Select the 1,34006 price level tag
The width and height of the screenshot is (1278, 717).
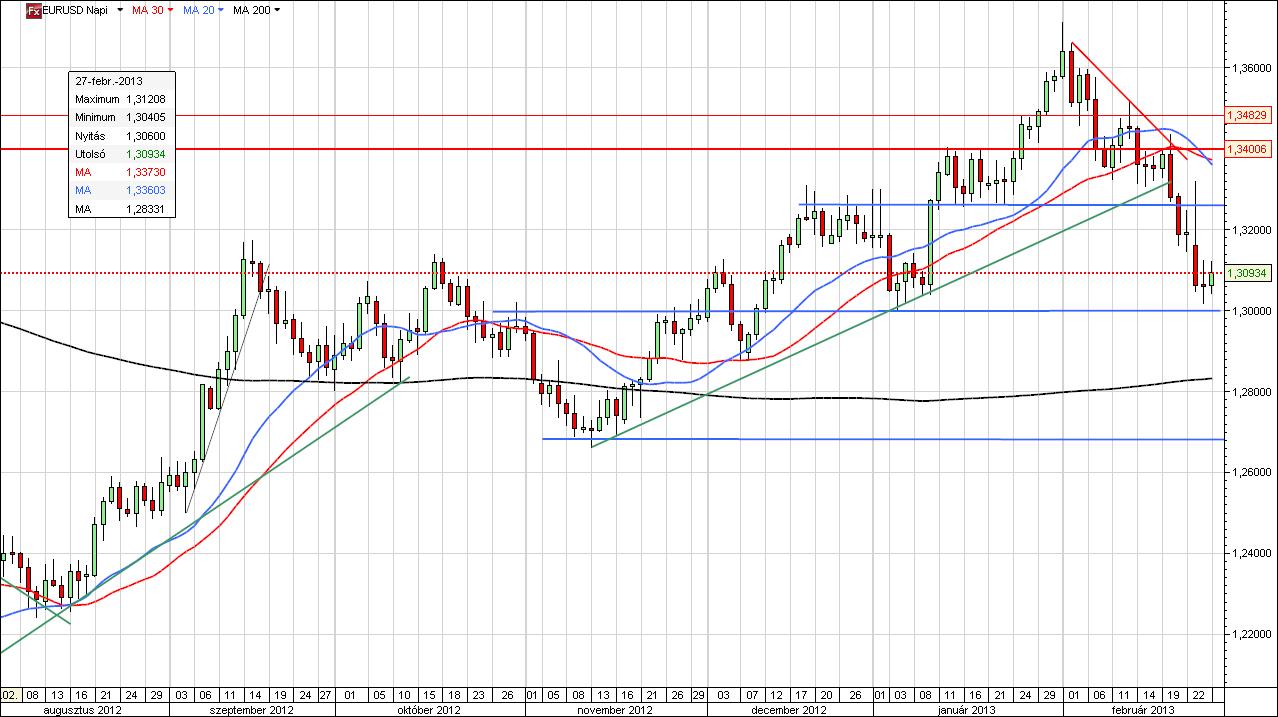[x=1247, y=149]
